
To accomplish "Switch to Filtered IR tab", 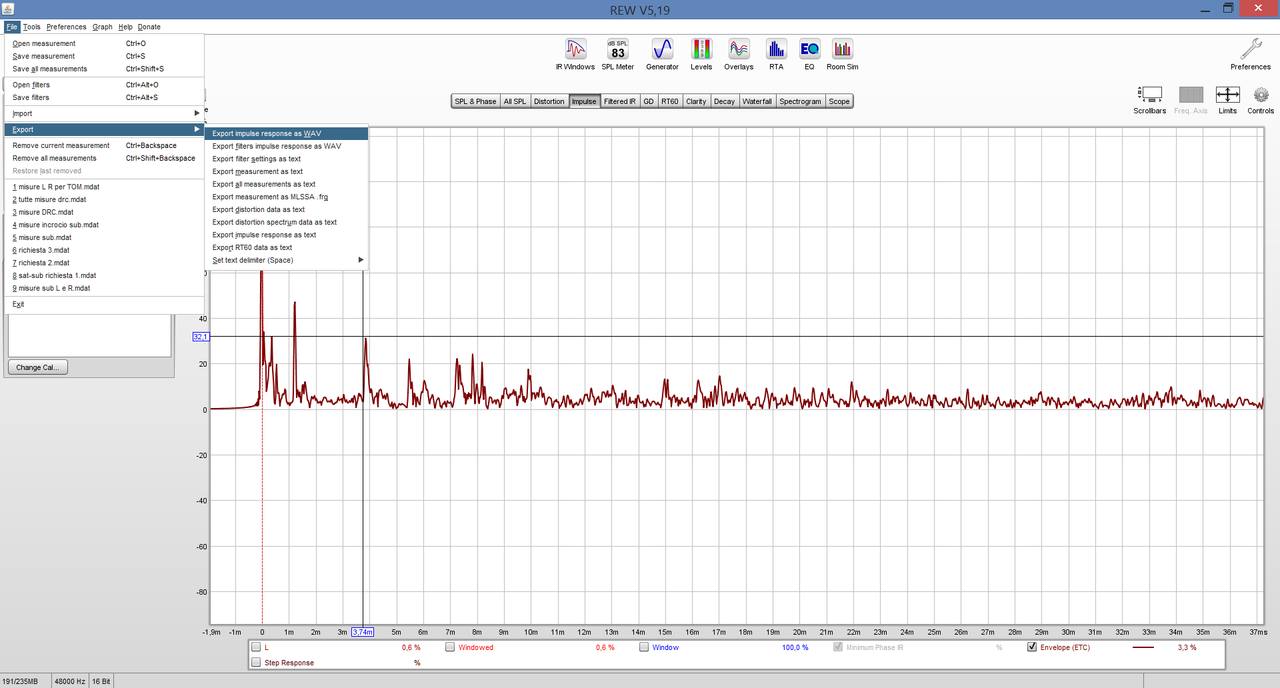I will tap(620, 101).
